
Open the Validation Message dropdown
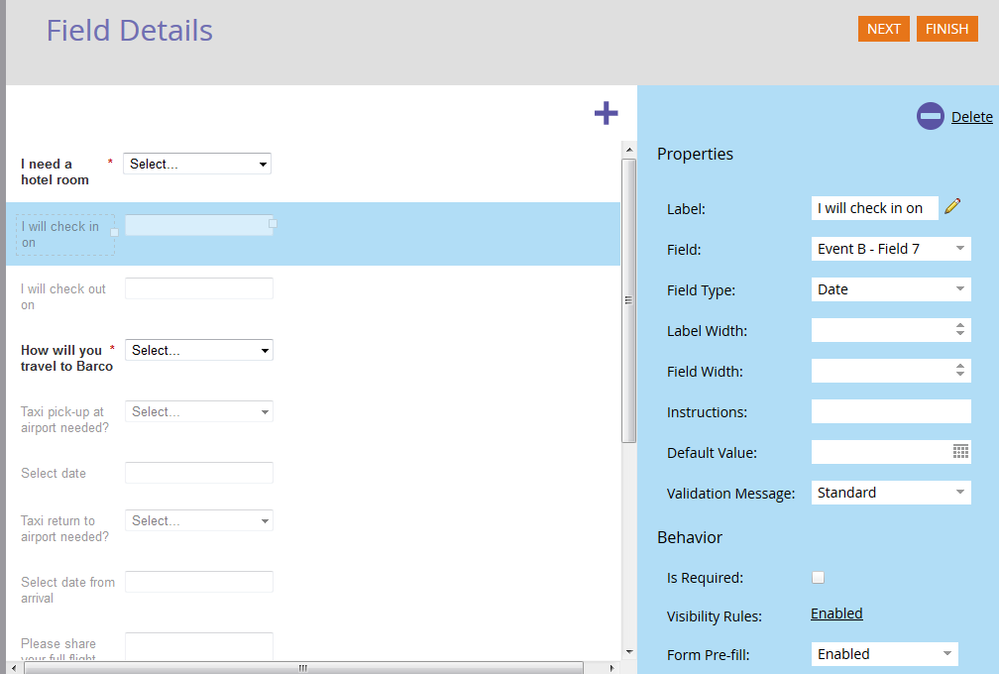[x=890, y=493]
